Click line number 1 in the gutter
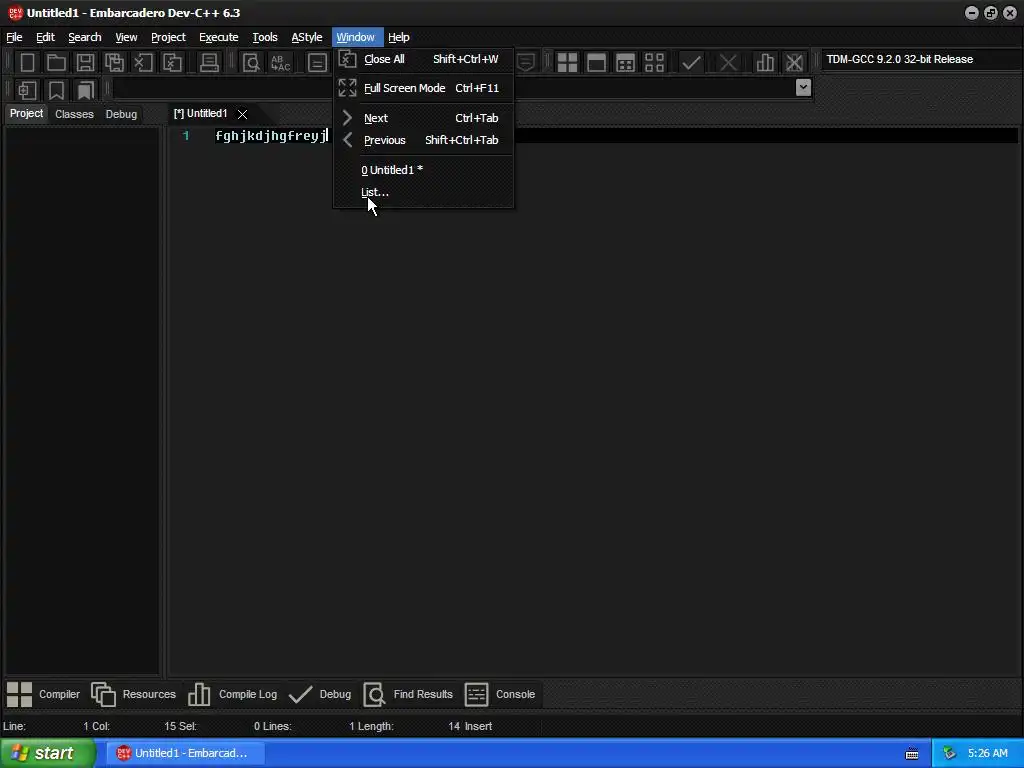The height and width of the screenshot is (768, 1024). [x=186, y=136]
